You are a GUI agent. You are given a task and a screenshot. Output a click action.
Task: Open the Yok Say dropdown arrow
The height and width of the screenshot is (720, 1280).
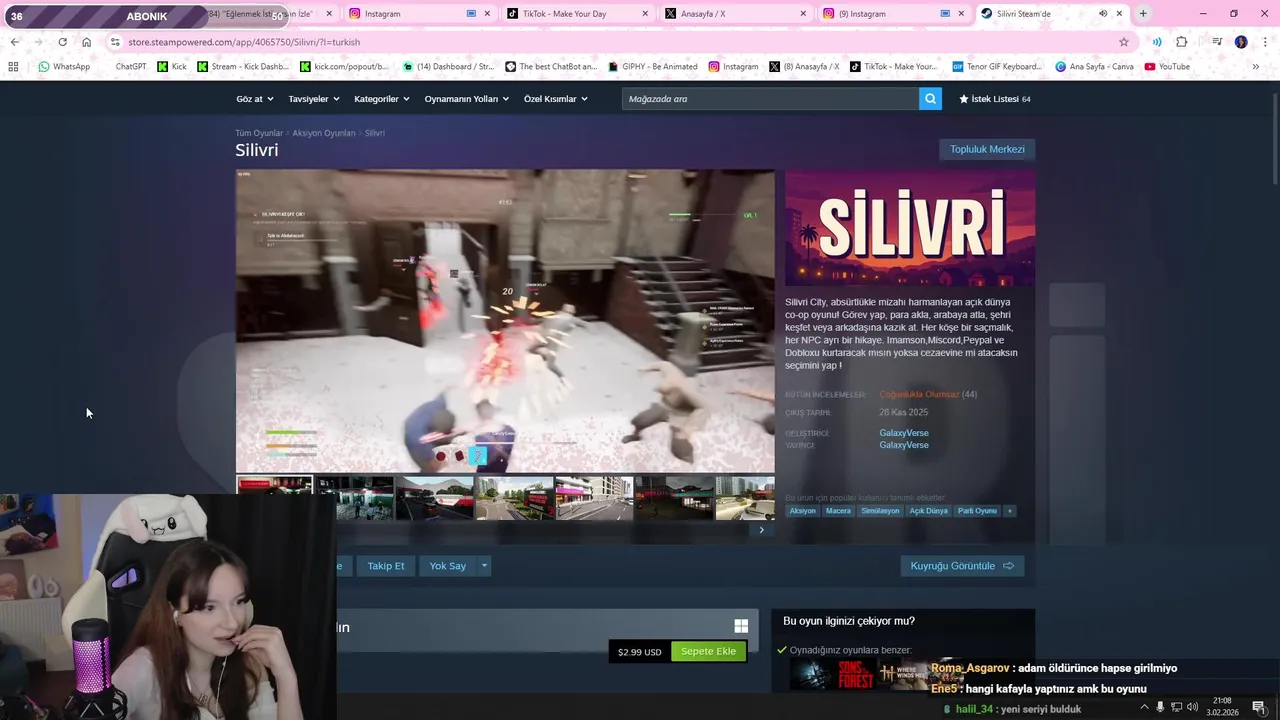[x=484, y=566]
